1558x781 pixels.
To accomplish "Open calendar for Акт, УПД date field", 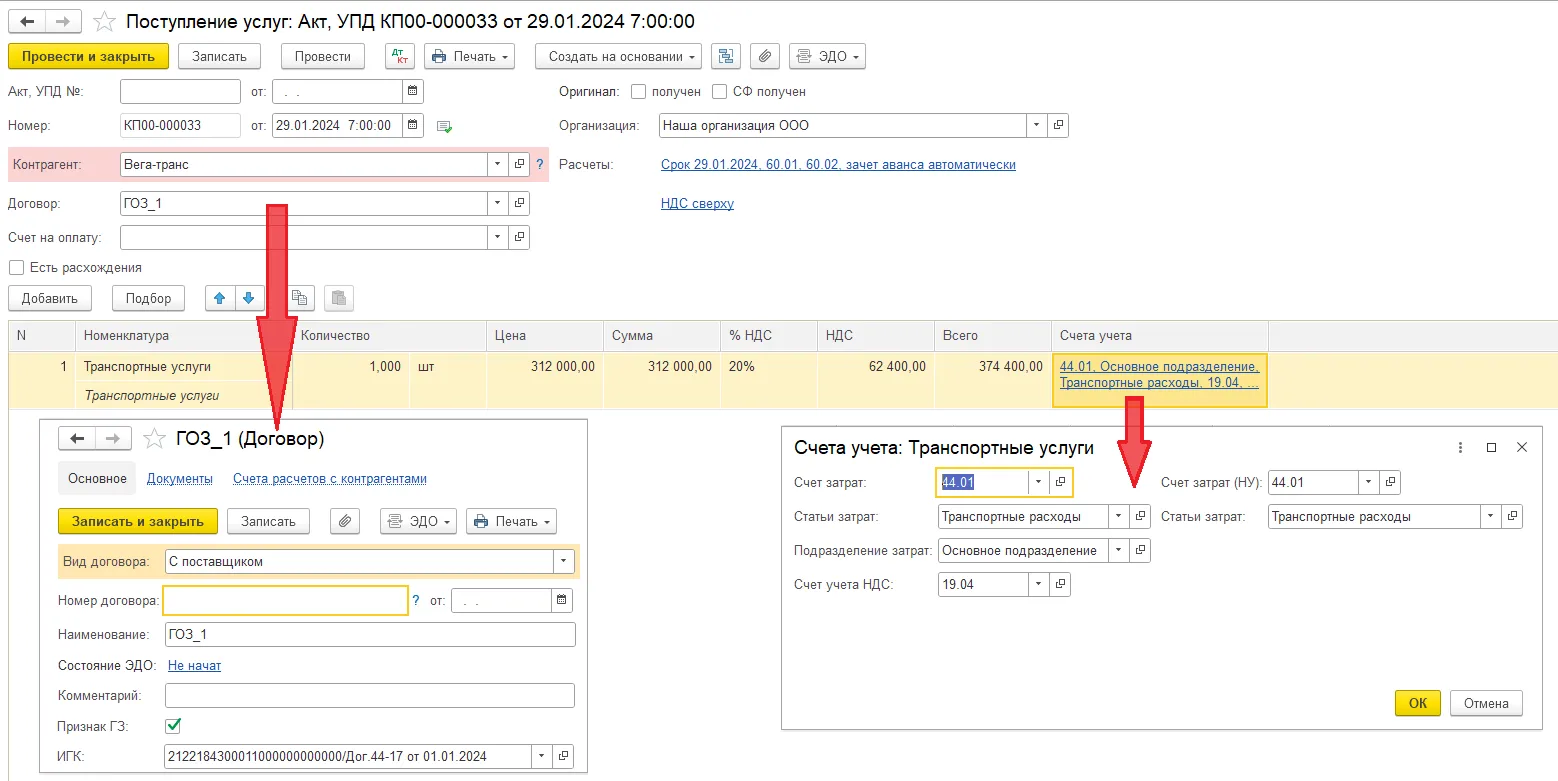I will tap(412, 92).
